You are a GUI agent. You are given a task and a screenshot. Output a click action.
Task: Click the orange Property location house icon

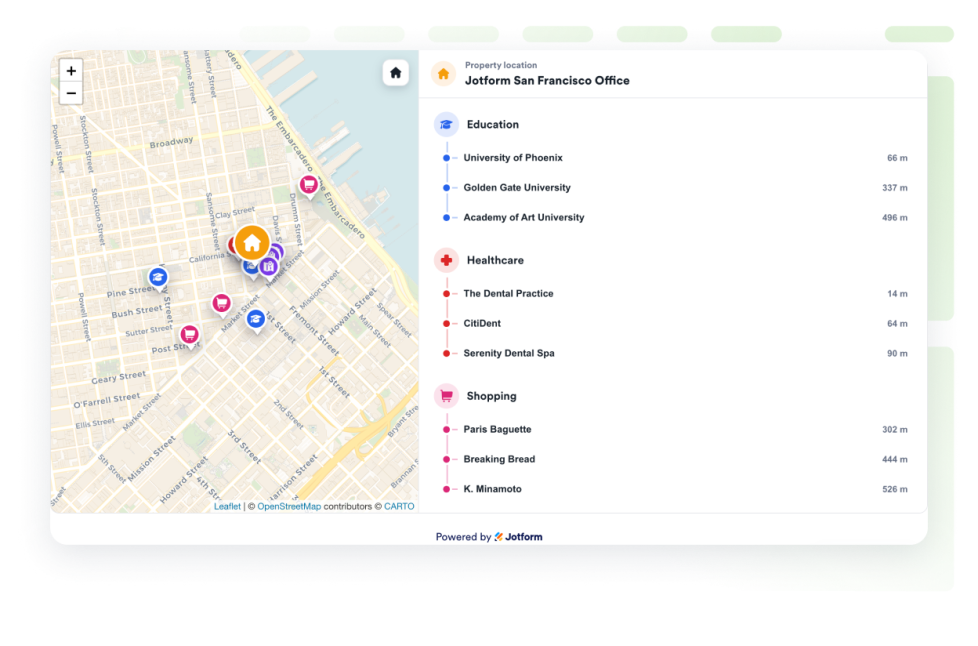(443, 74)
